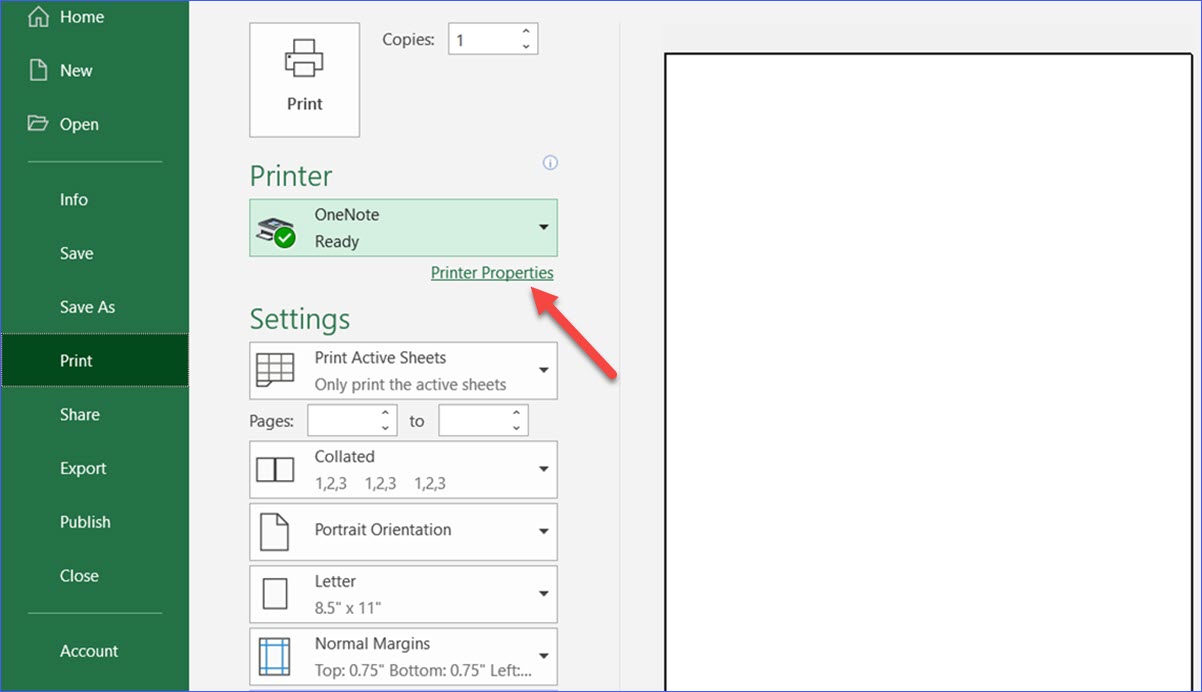Click the OneNote printer icon
The width and height of the screenshot is (1202, 692).
coord(275,227)
